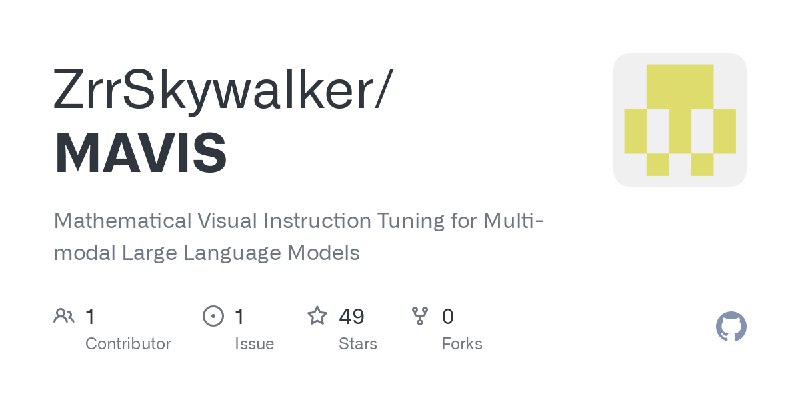Click the Forks label
Screen dimensions: 800x400
(462, 344)
